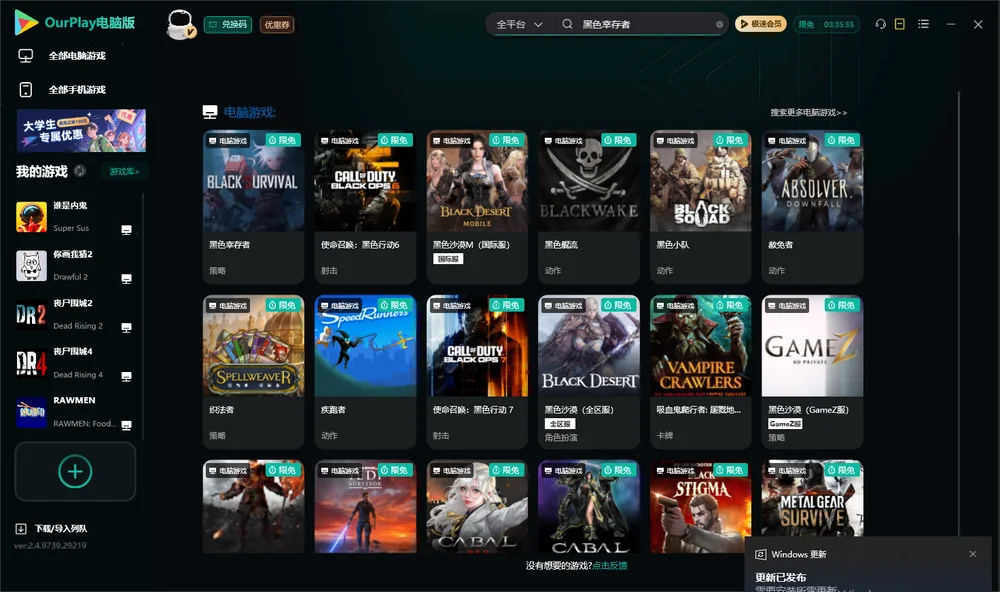Open customer support headset icon
Viewport: 1000px width, 592px height.
click(x=880, y=24)
